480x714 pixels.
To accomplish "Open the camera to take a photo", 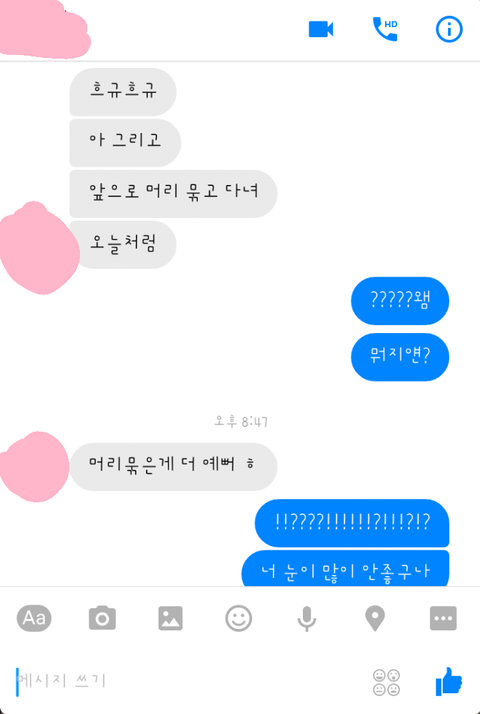I will pos(102,618).
